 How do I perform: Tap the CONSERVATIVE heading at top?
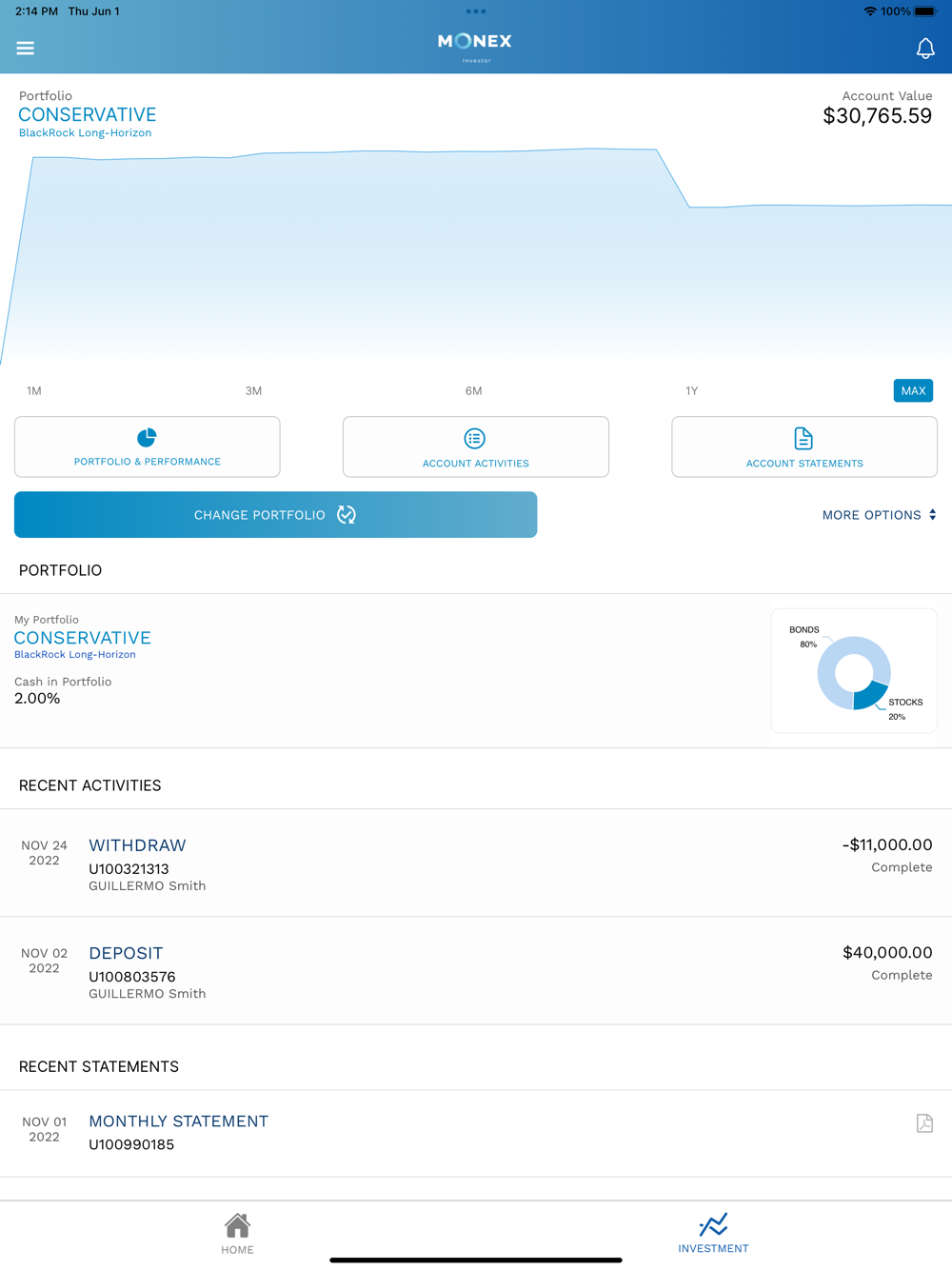click(87, 114)
